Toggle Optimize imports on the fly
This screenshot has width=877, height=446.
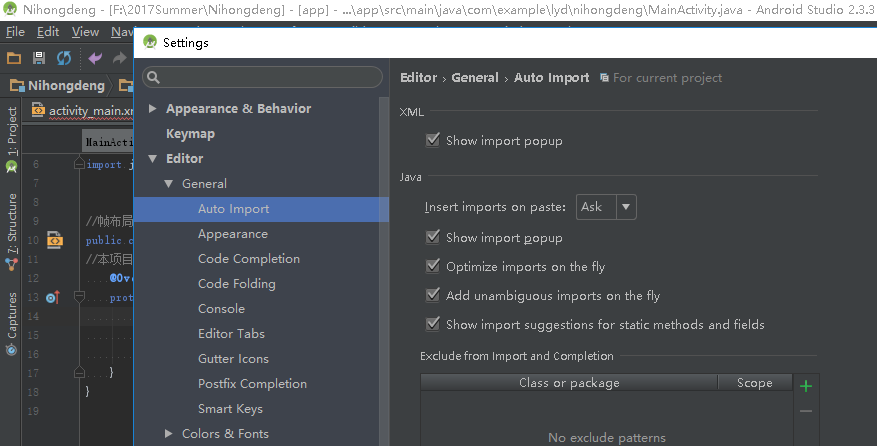(x=433, y=266)
